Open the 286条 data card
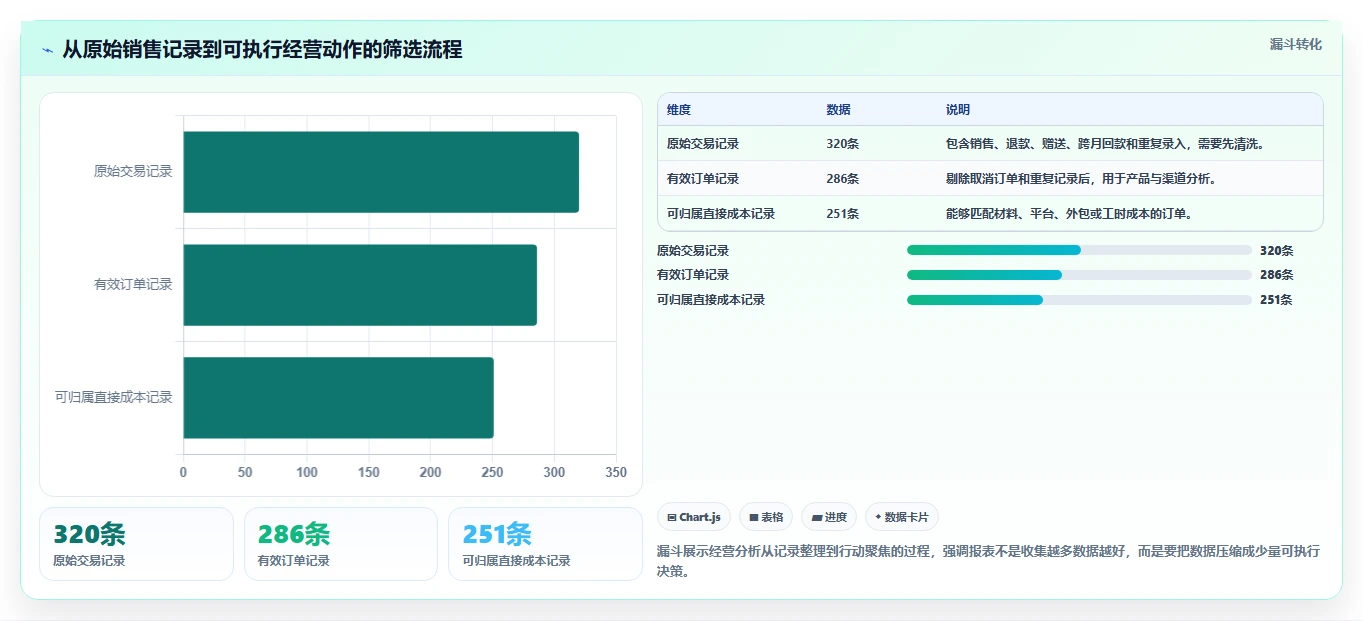The width and height of the screenshot is (1363, 621). (341, 544)
